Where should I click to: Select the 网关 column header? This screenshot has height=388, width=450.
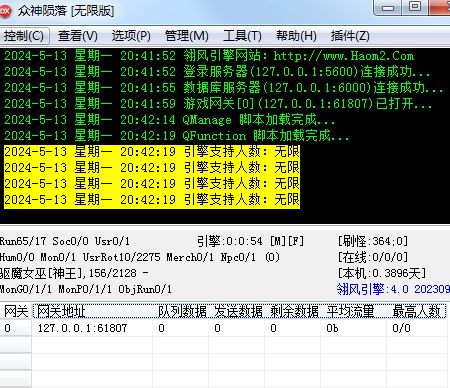point(16,312)
